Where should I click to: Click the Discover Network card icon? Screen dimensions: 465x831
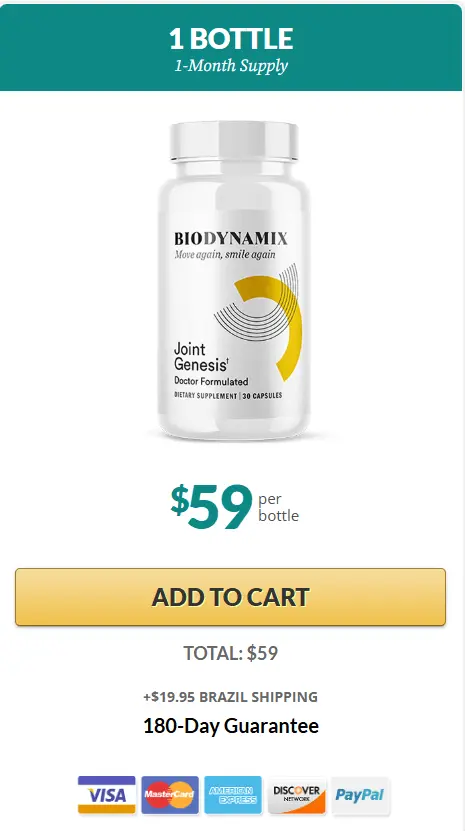click(296, 794)
